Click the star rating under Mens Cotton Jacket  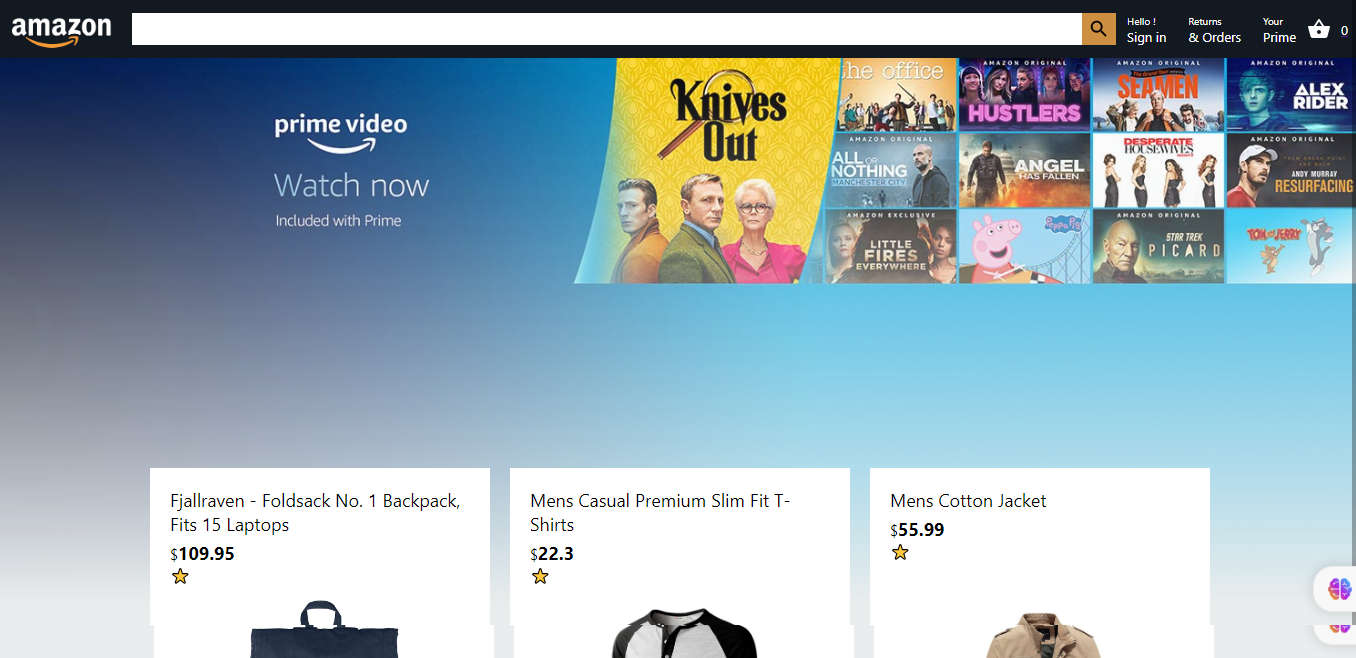[x=900, y=552]
